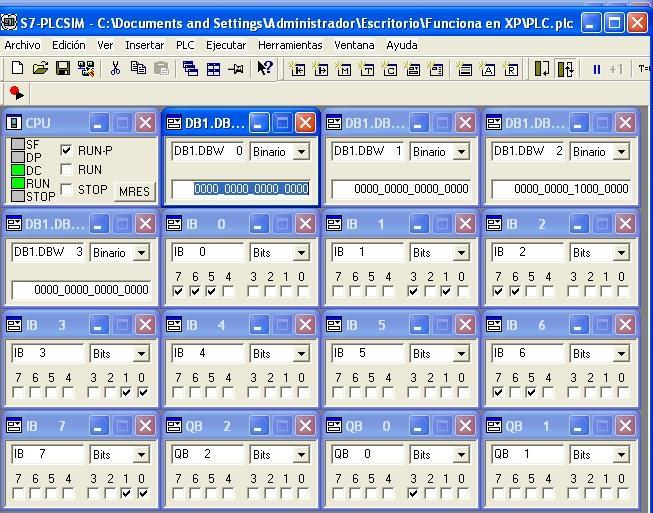Click the CPU subwindow title icon
The height and width of the screenshot is (513, 653).
pyautogui.click(x=14, y=123)
